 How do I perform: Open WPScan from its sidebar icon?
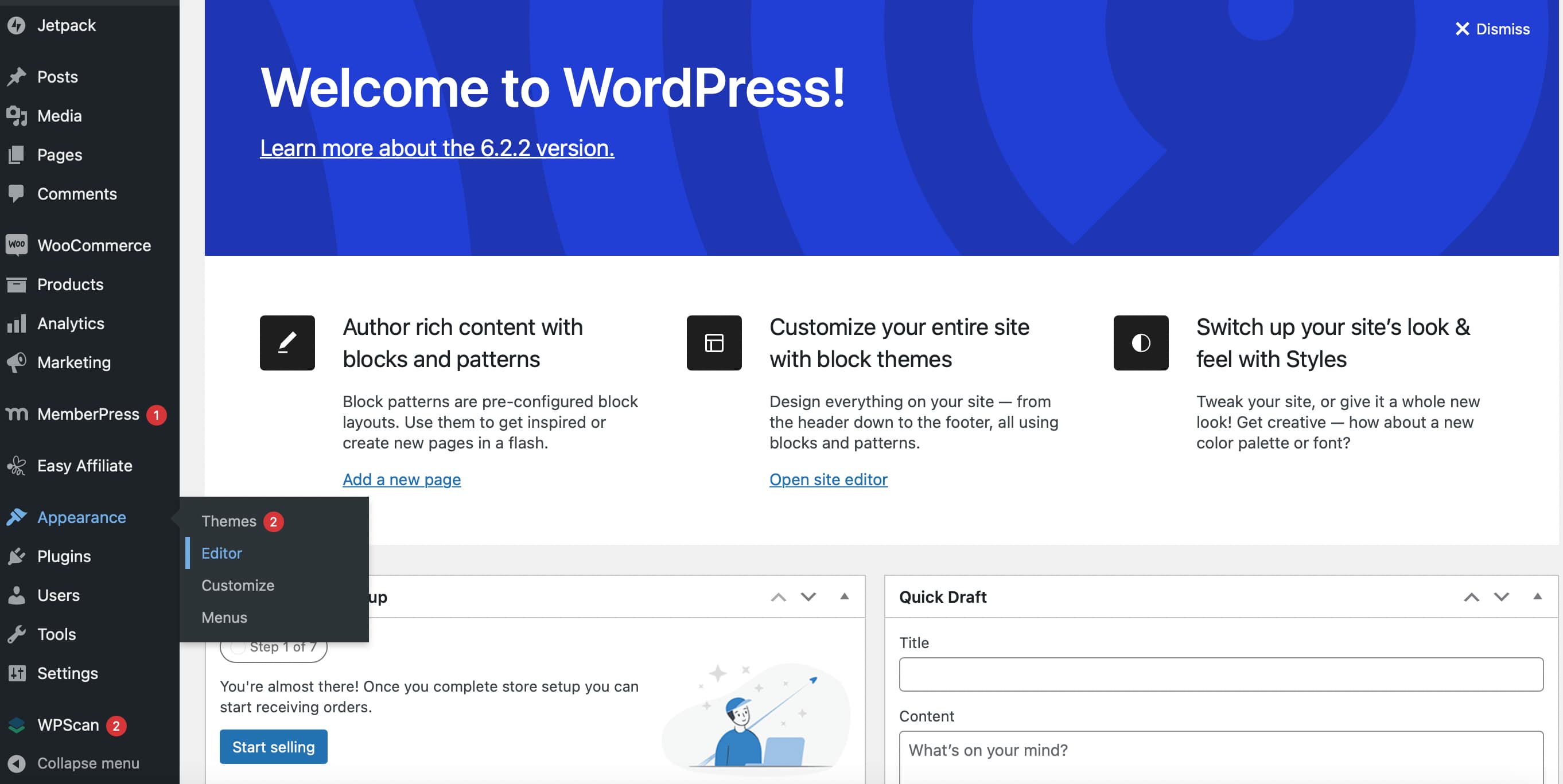coord(17,724)
